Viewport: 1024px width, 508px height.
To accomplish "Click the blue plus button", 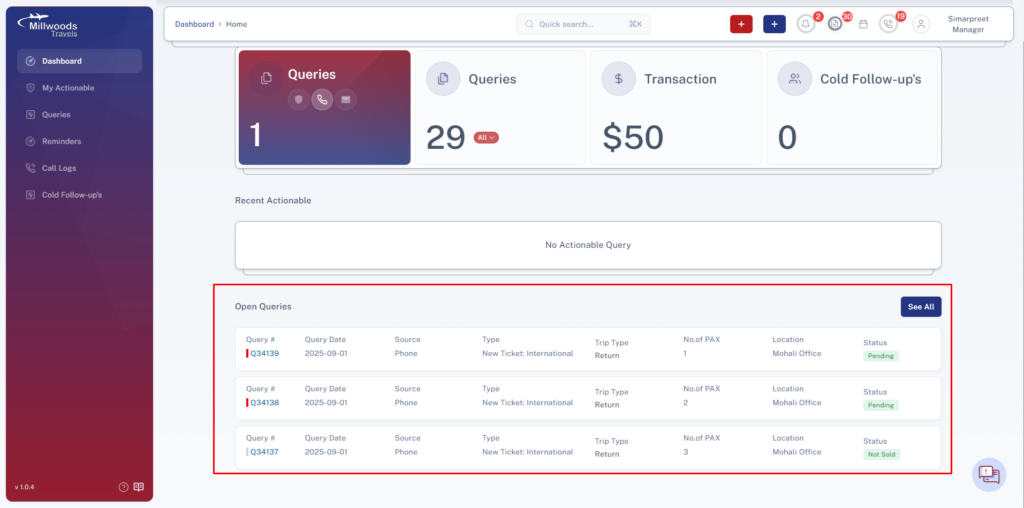I will (x=775, y=24).
